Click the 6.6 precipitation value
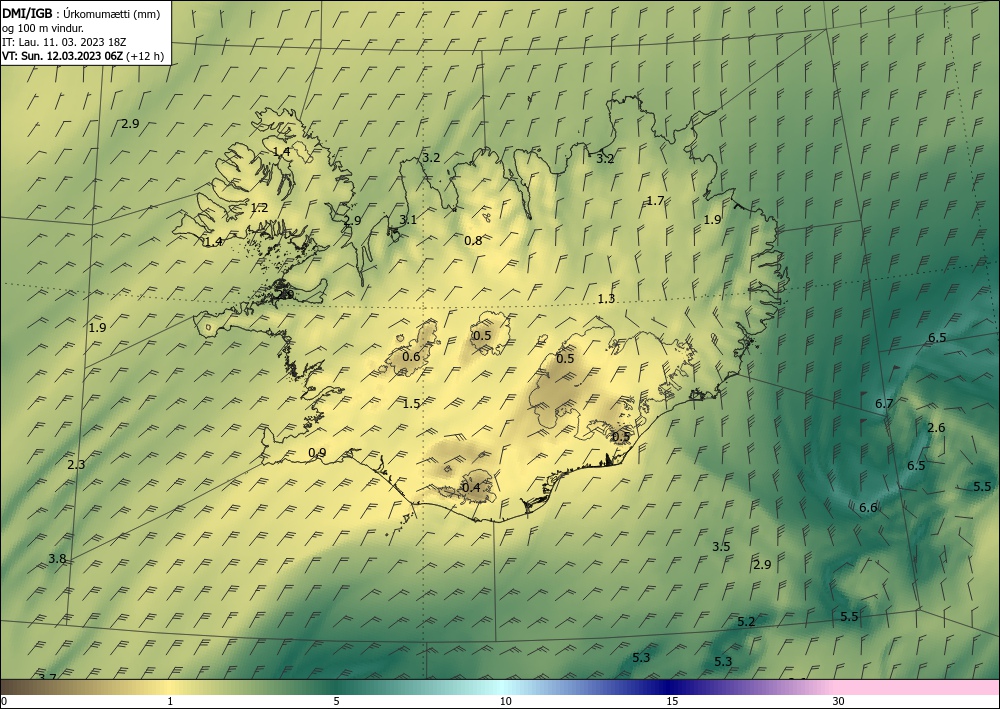 click(x=868, y=508)
